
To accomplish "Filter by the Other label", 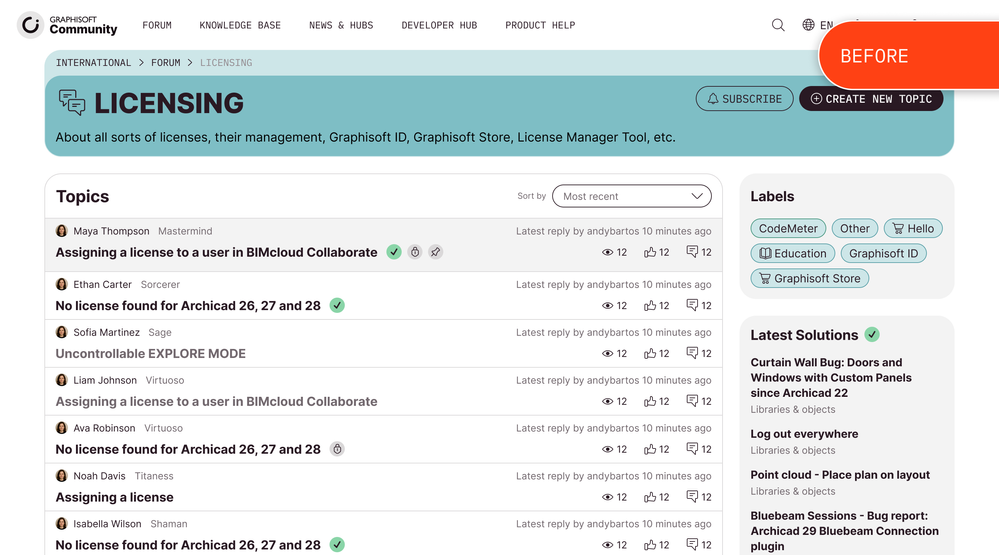I will point(854,228).
